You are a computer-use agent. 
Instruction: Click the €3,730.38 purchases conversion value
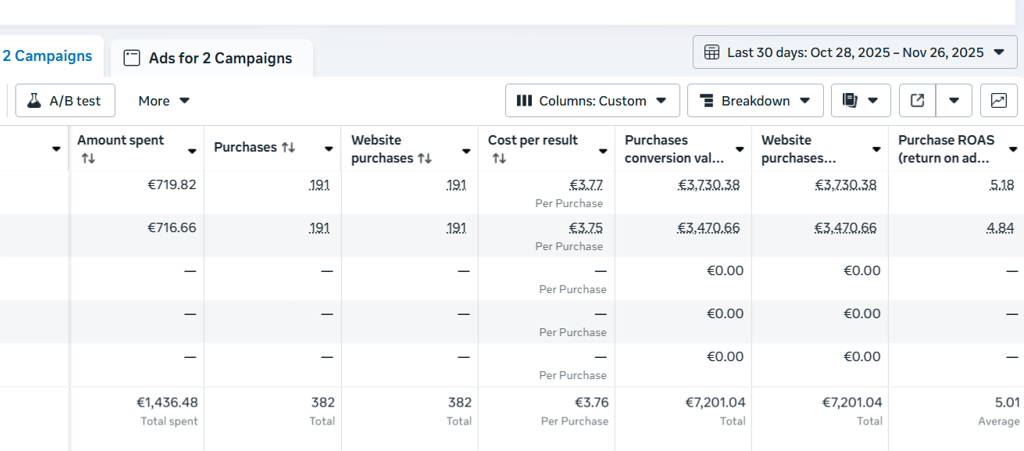tap(709, 184)
